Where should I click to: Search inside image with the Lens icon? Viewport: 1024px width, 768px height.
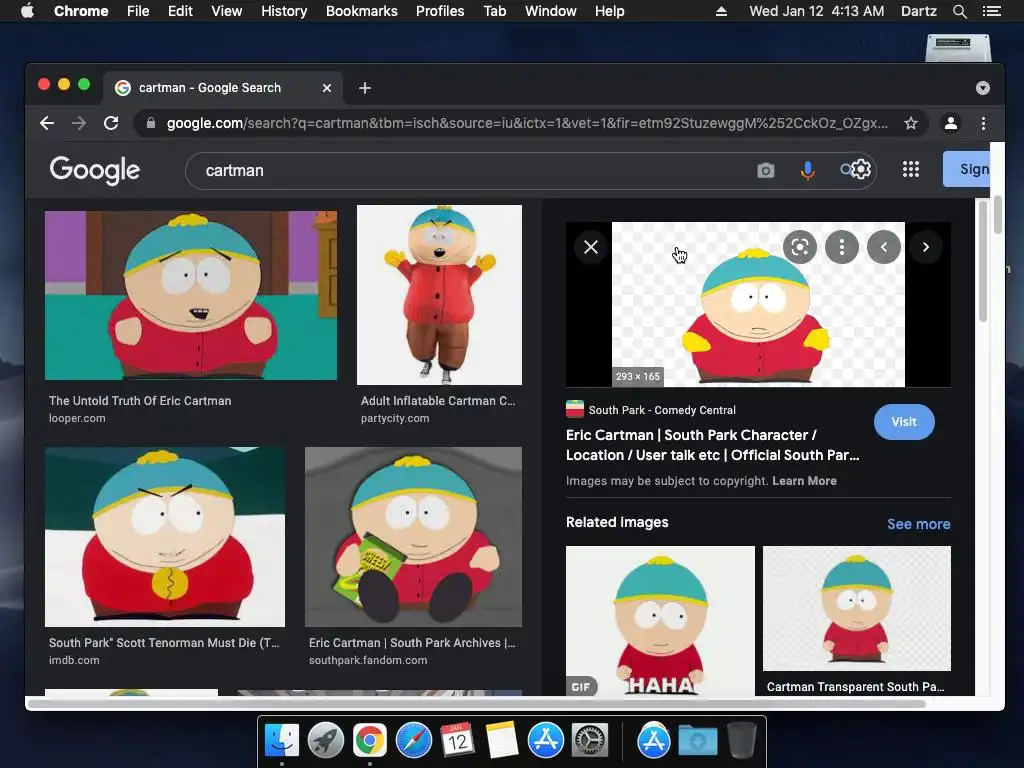(x=799, y=247)
